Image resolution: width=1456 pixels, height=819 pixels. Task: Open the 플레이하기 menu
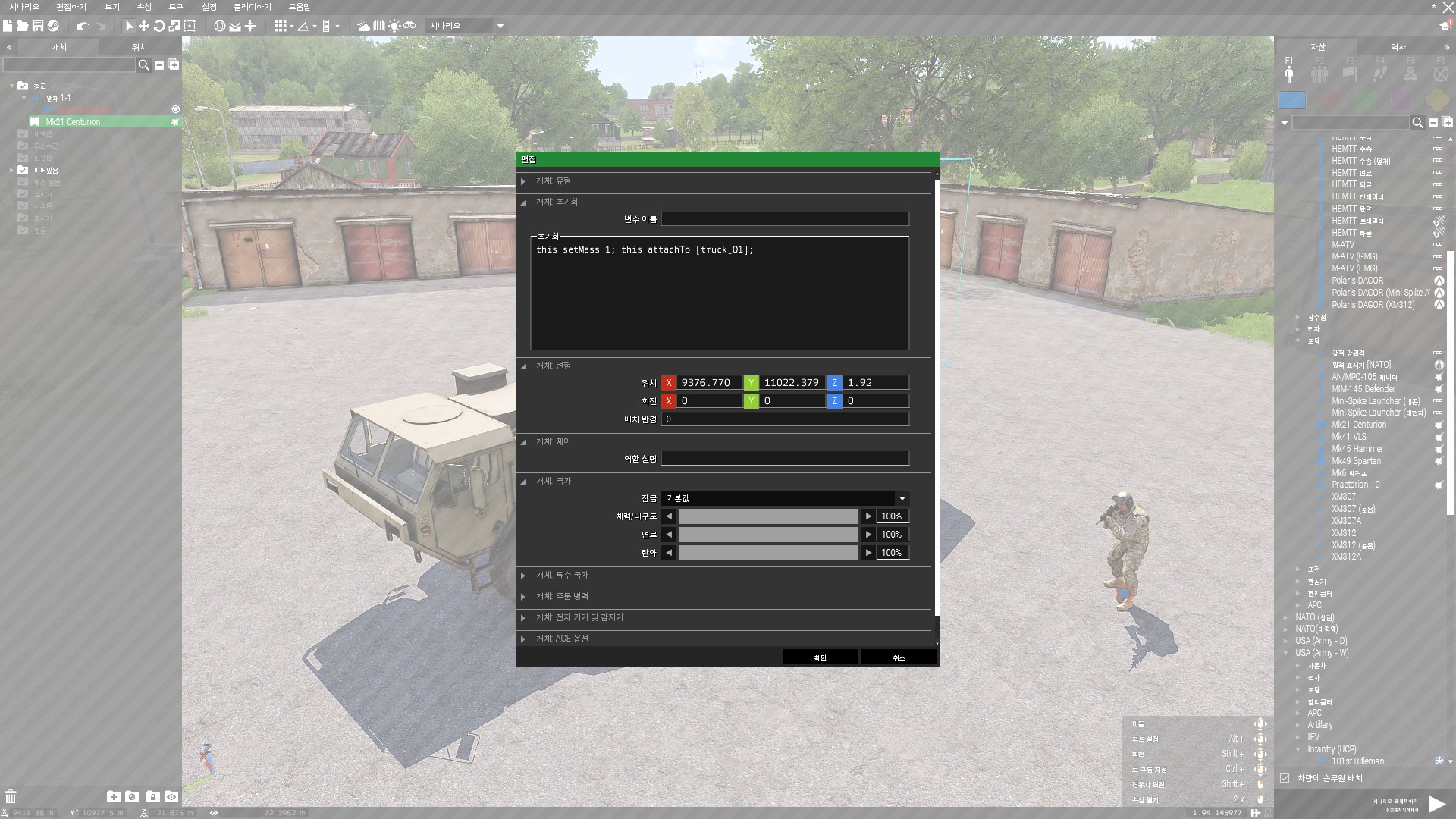252,7
